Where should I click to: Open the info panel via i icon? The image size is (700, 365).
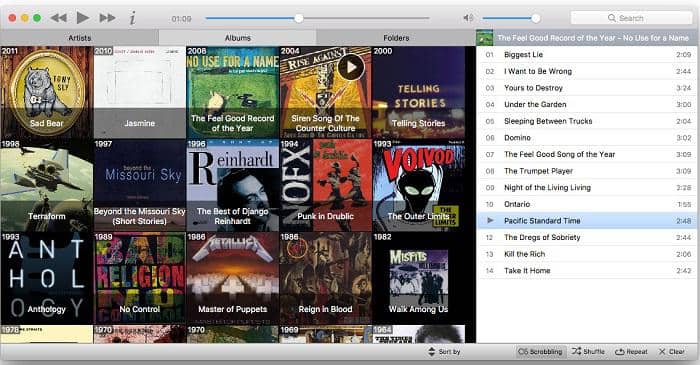coord(132,18)
